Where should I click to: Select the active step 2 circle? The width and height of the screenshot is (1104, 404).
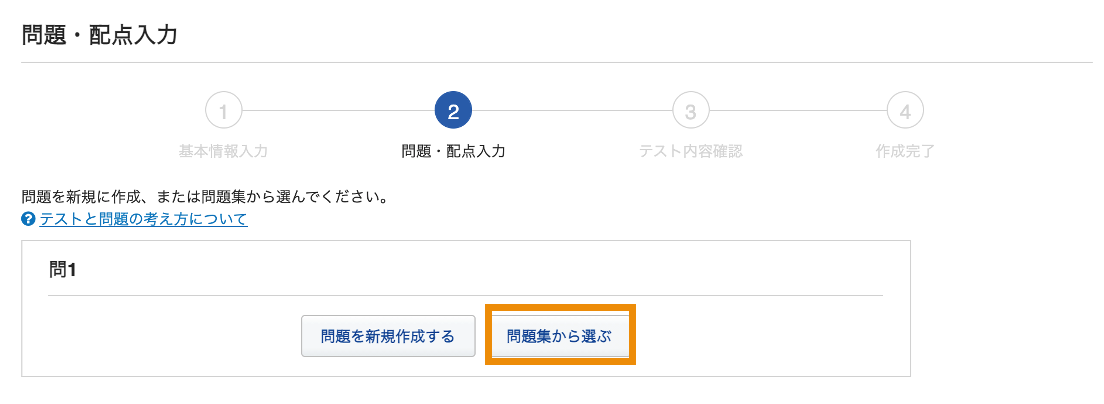[453, 111]
